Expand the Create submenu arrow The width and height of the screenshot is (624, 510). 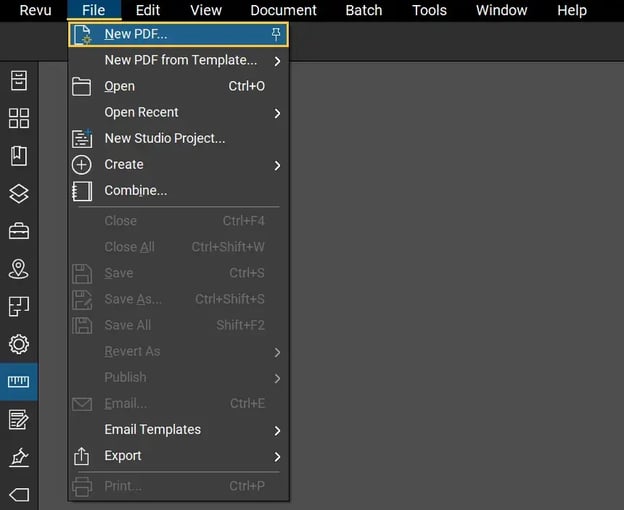pyautogui.click(x=277, y=165)
